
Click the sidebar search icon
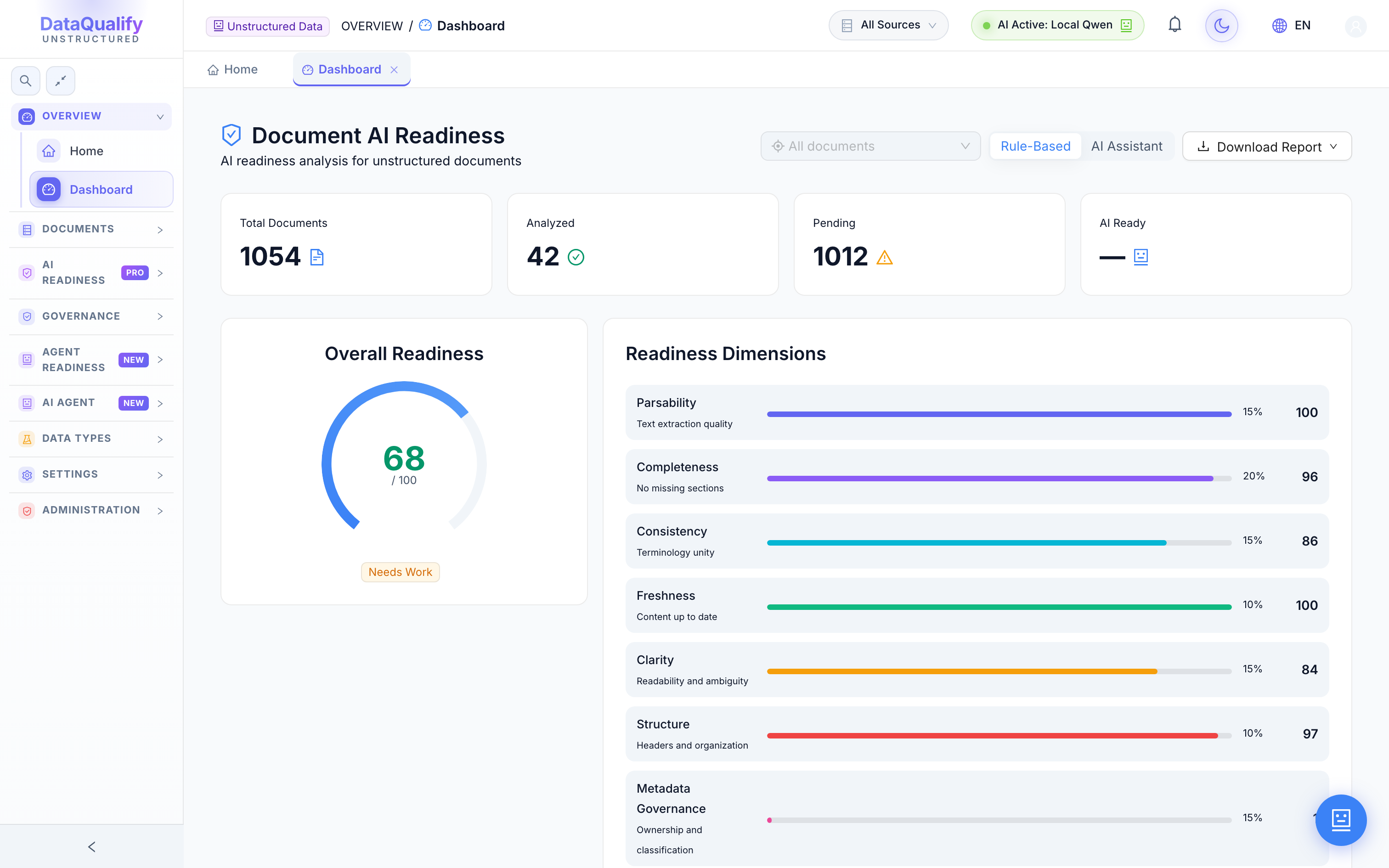25,80
